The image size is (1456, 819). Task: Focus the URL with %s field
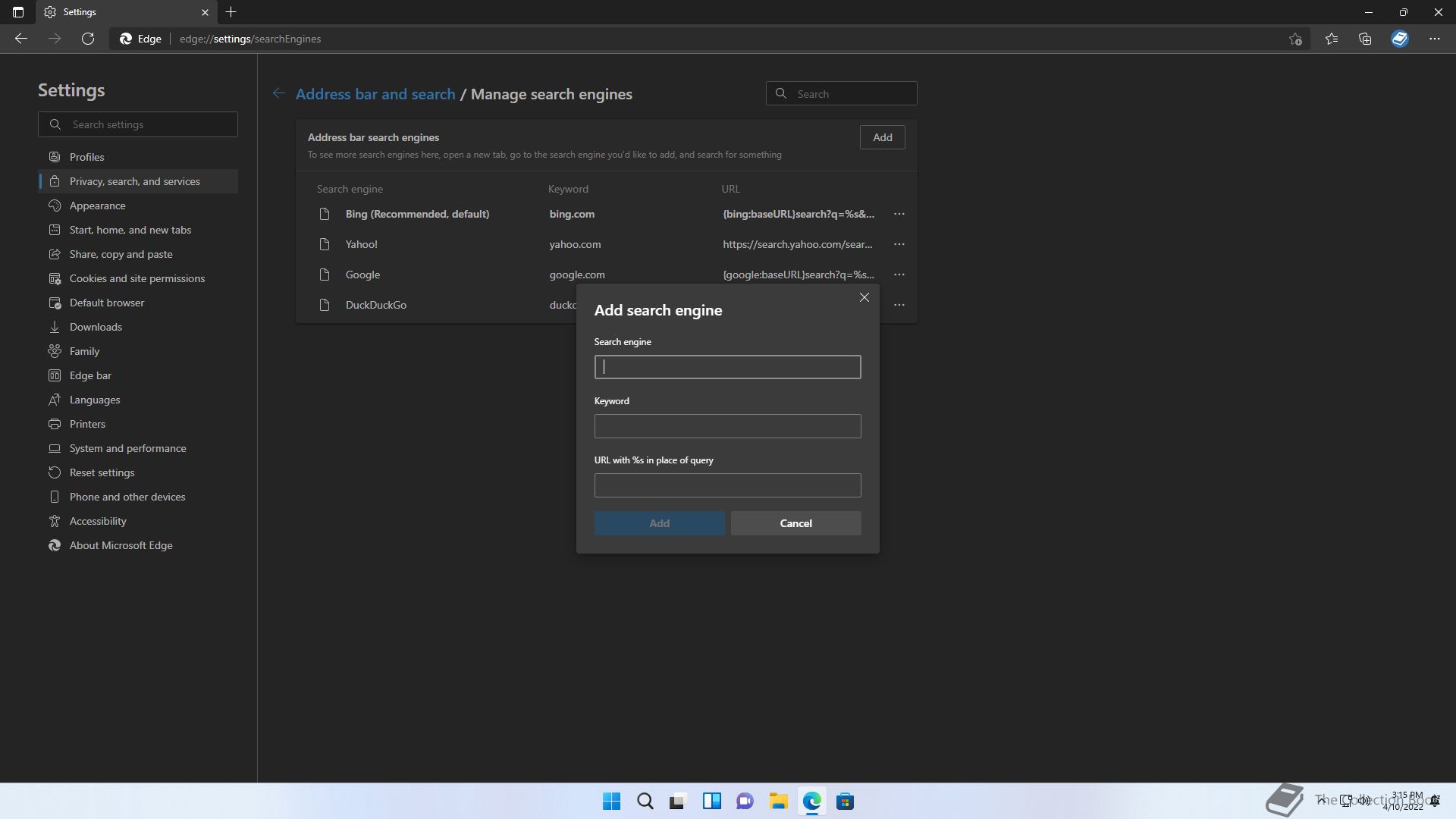tap(727, 485)
